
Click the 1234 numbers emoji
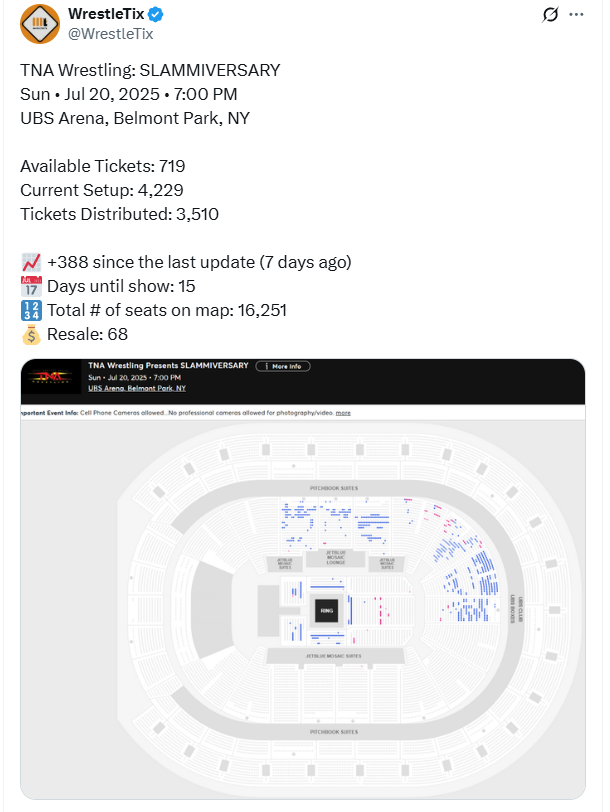(30, 311)
